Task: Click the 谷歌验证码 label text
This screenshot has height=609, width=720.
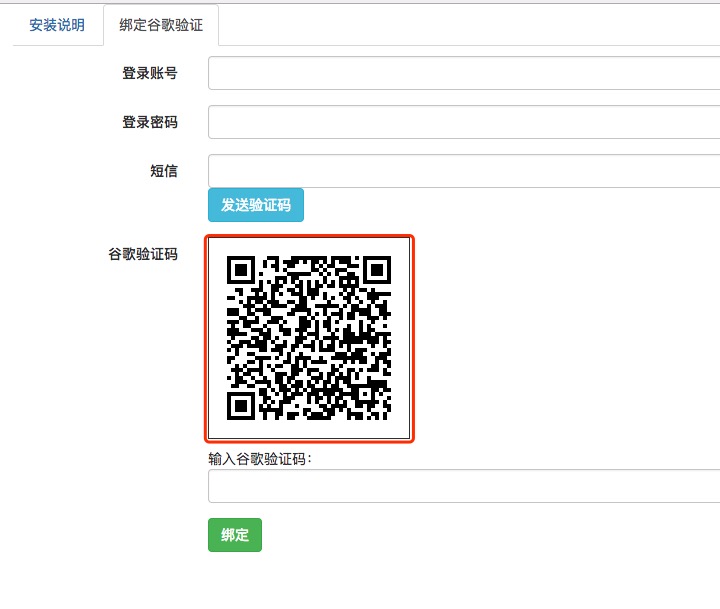Action: [143, 254]
